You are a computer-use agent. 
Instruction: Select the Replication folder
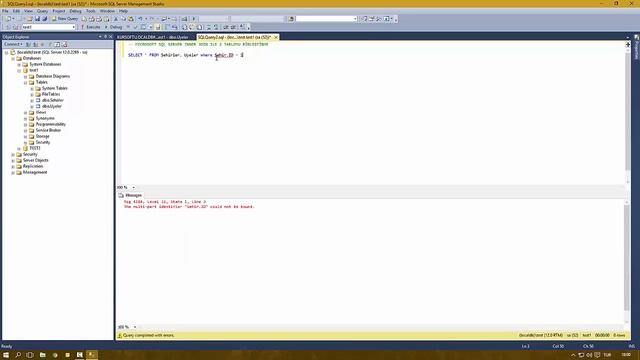33,167
